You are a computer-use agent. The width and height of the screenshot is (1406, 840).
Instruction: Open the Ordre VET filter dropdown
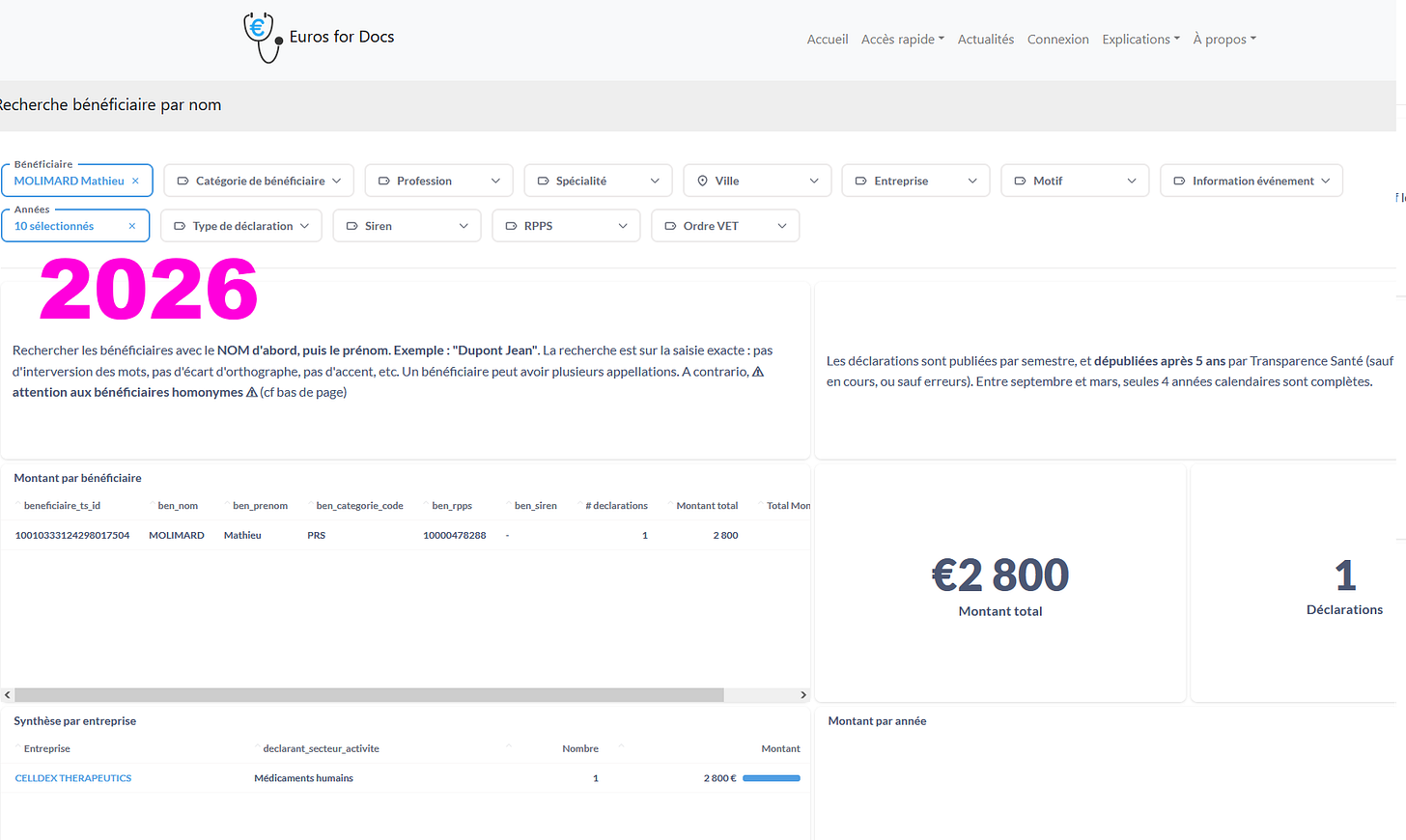[725, 226]
